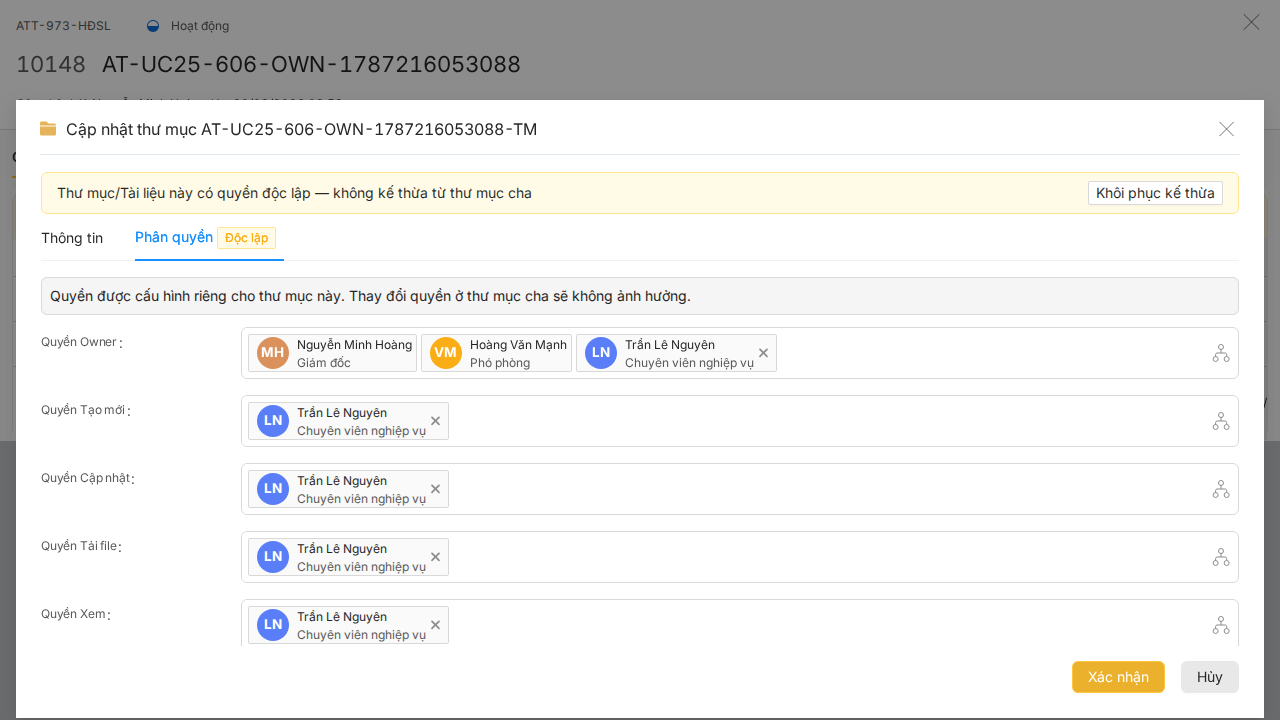Open organization tree picker for Quyền Tạo mới
1280x720 pixels.
pos(1221,421)
